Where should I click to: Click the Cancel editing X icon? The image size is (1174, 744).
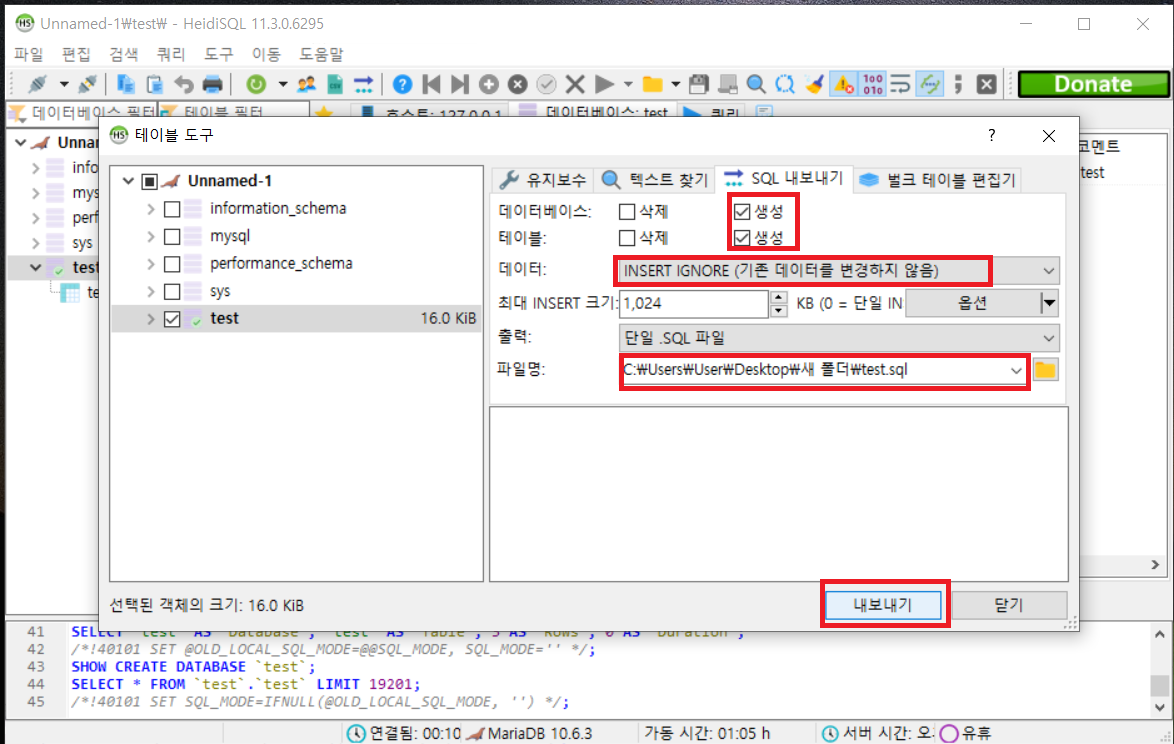pos(575,84)
